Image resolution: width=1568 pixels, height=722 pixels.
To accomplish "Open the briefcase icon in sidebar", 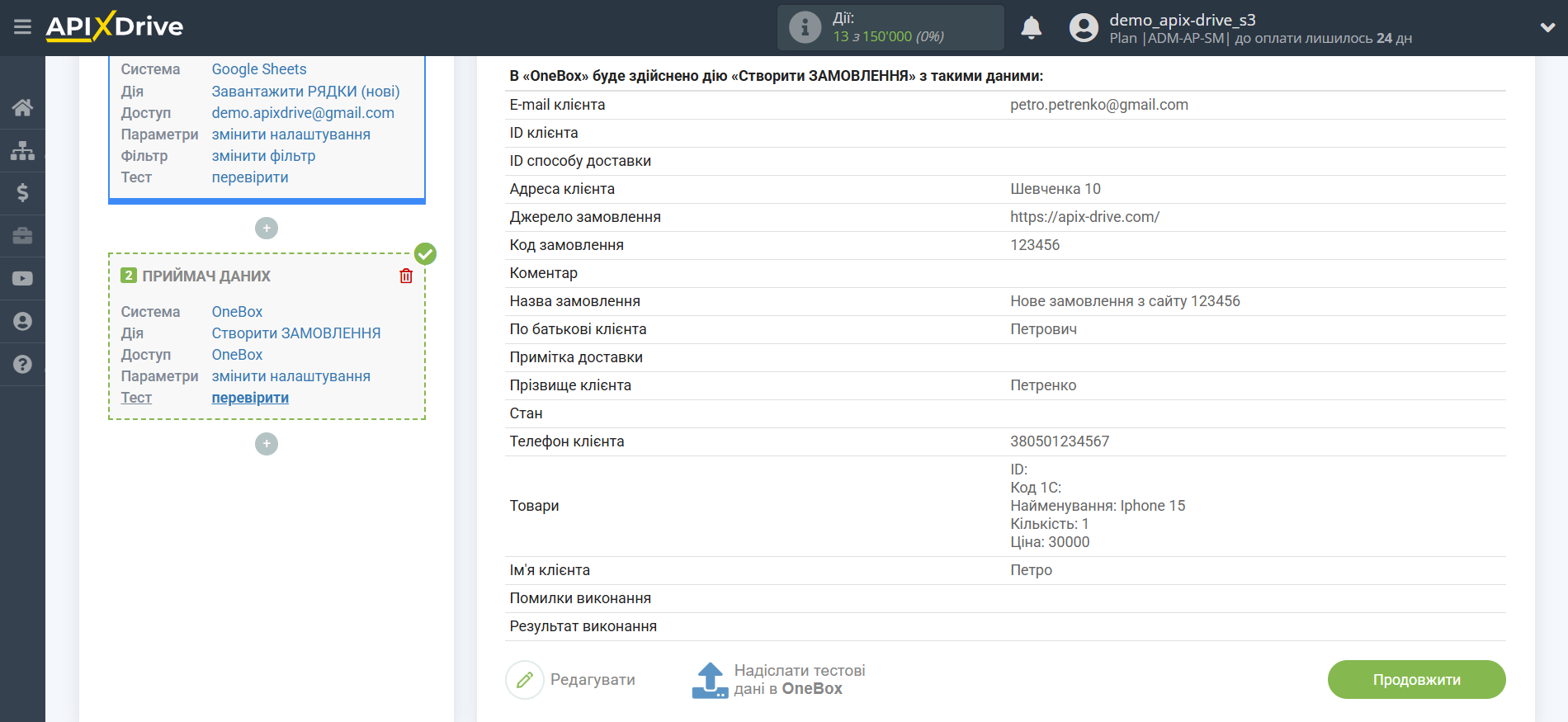I will tap(22, 236).
